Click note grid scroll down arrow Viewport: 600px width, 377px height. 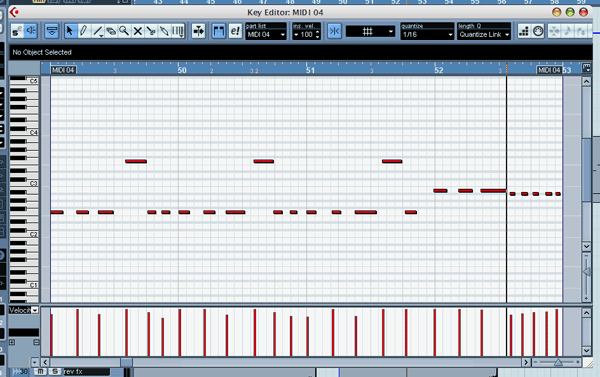[x=586, y=246]
